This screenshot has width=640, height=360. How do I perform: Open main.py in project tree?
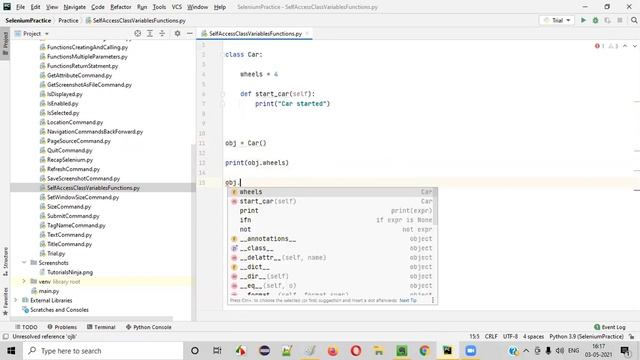49,291
